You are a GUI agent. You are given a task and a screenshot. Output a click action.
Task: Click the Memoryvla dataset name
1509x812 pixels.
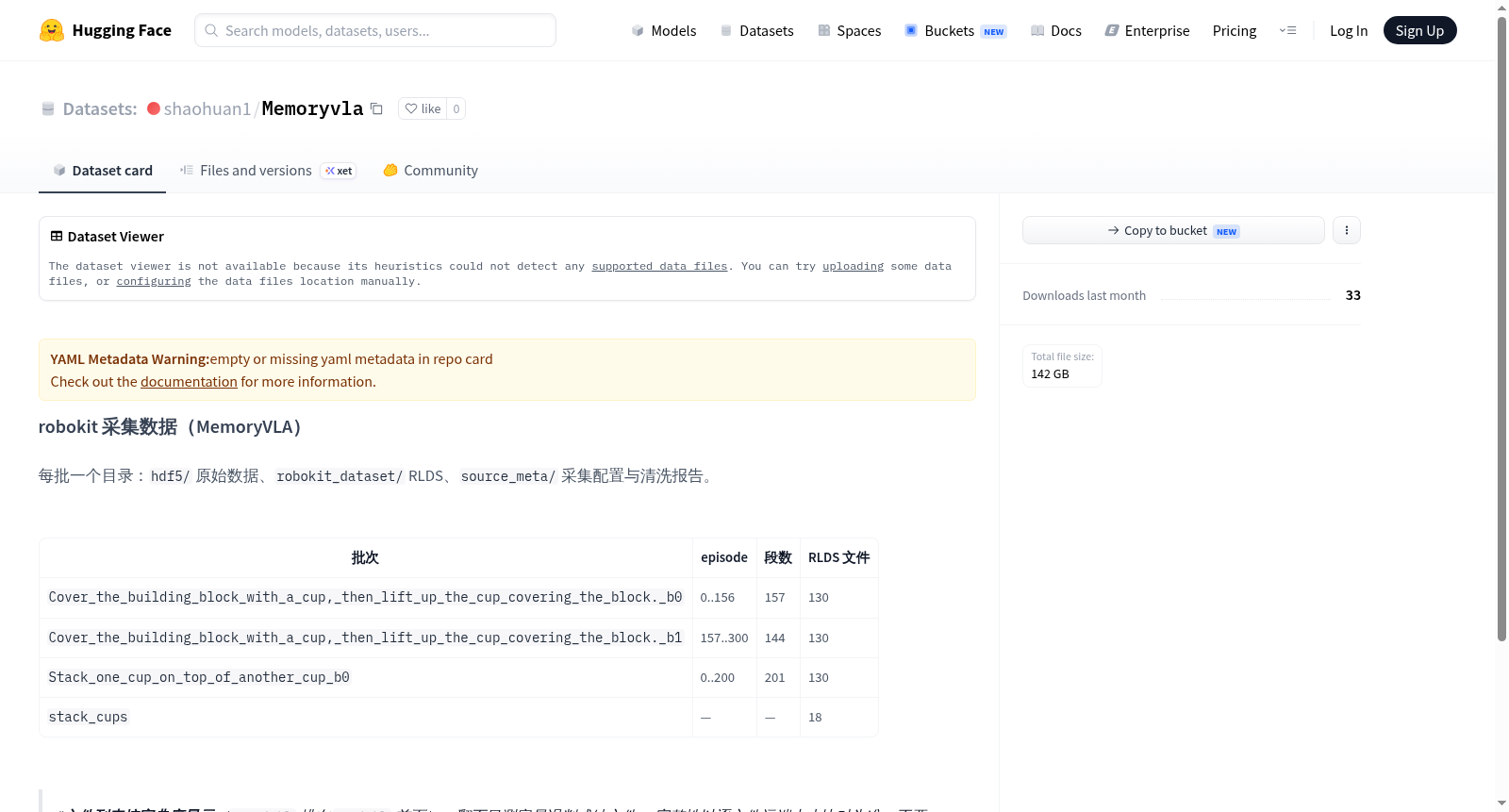pos(312,108)
